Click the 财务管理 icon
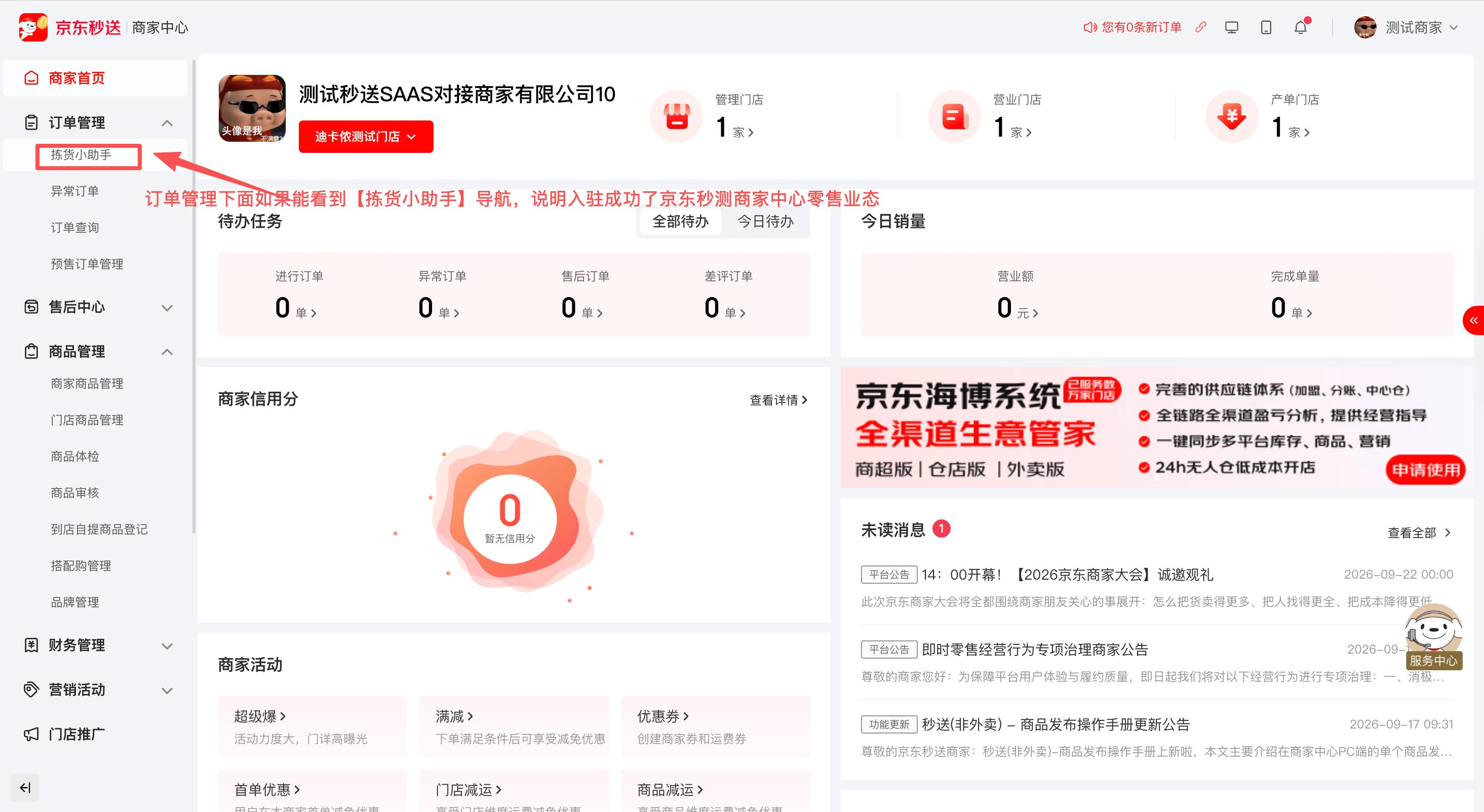Screen dimensions: 1484x812 click(x=31, y=645)
